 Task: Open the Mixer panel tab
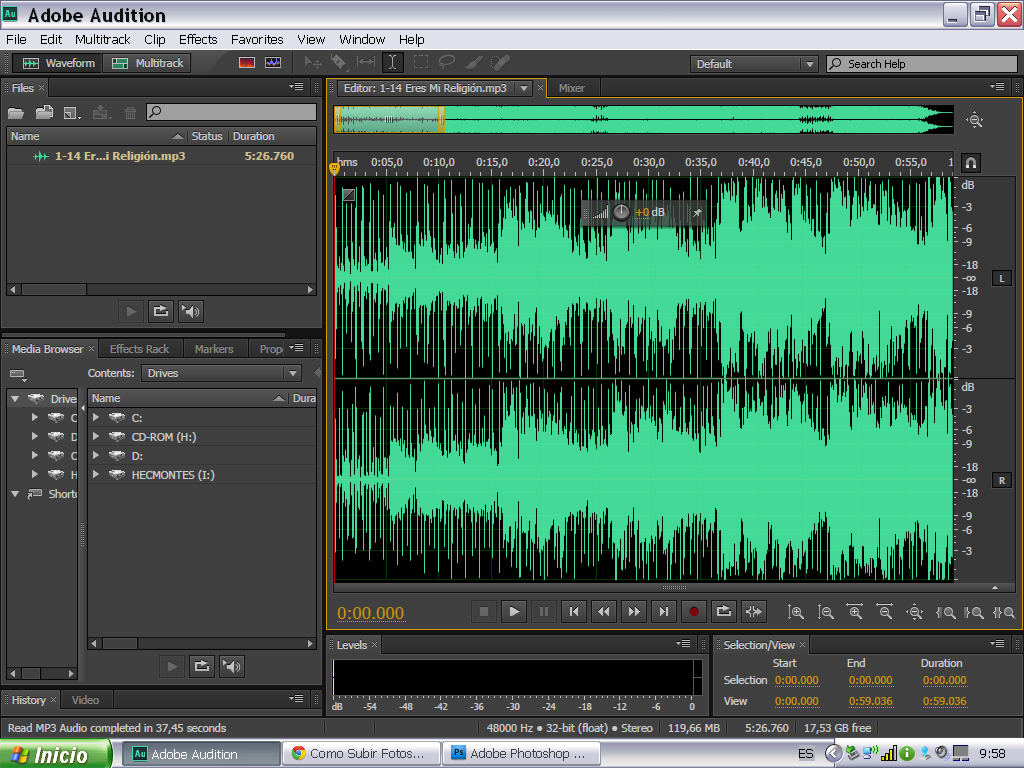[x=572, y=88]
